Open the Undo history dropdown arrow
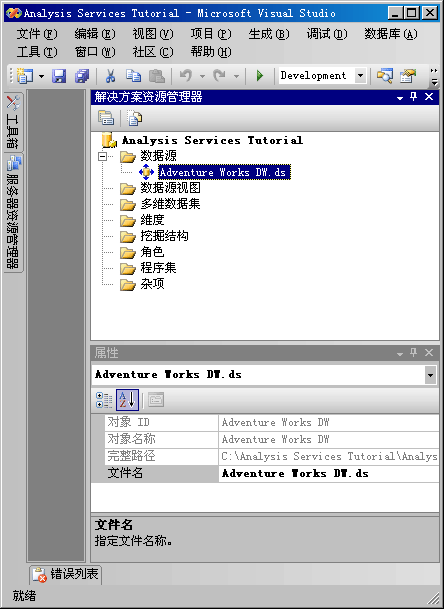Viewport: 444px width, 609px height. click(x=202, y=76)
